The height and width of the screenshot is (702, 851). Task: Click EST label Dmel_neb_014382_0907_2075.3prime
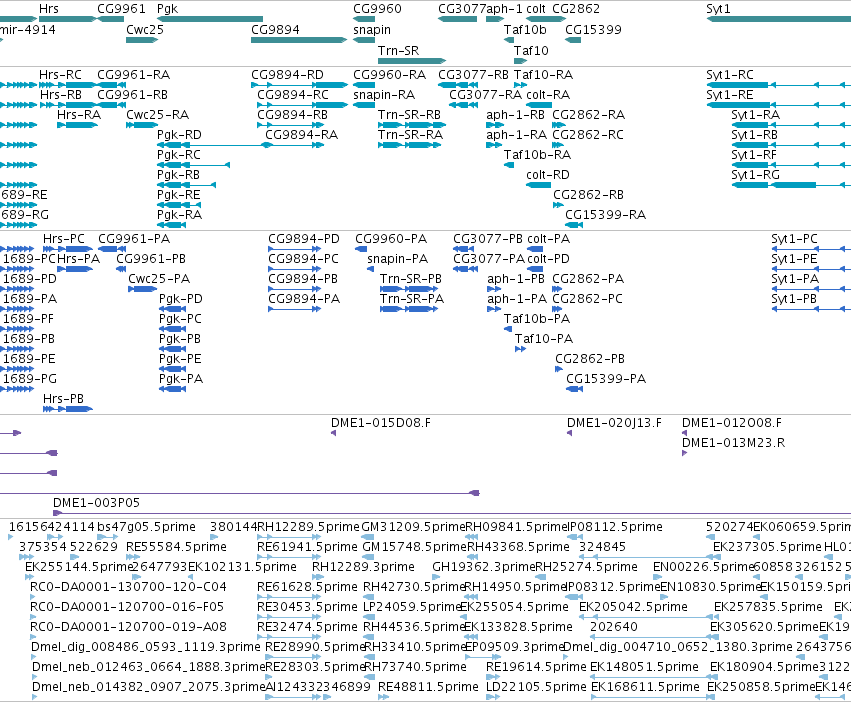pyautogui.click(x=149, y=687)
